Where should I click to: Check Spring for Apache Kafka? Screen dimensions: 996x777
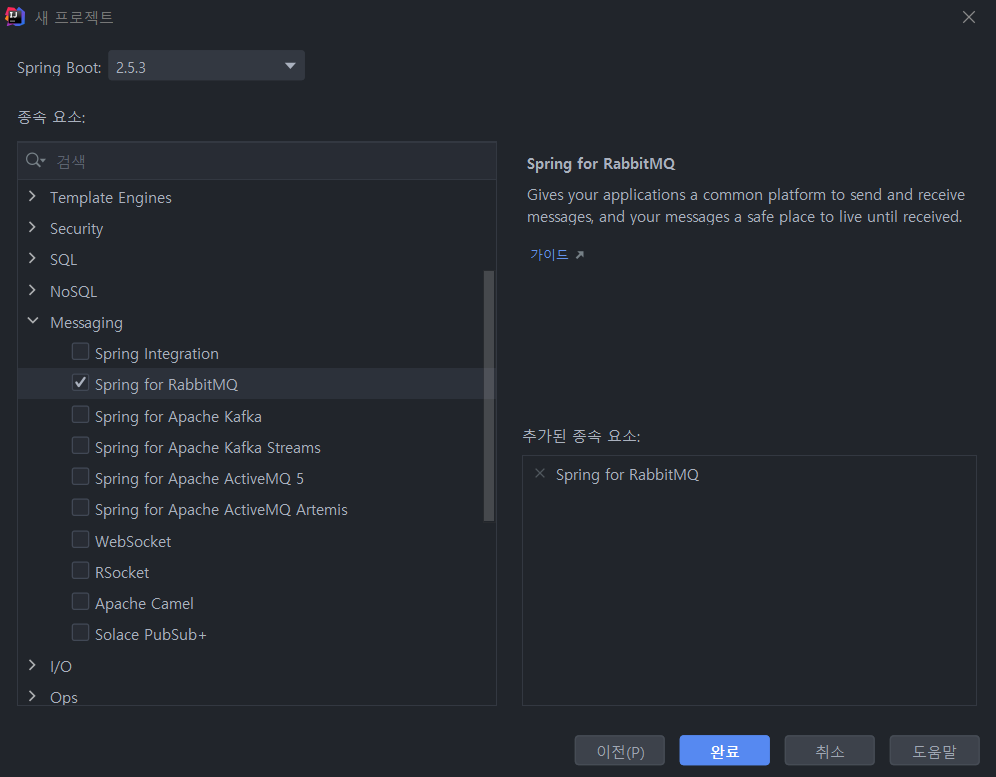coord(81,414)
